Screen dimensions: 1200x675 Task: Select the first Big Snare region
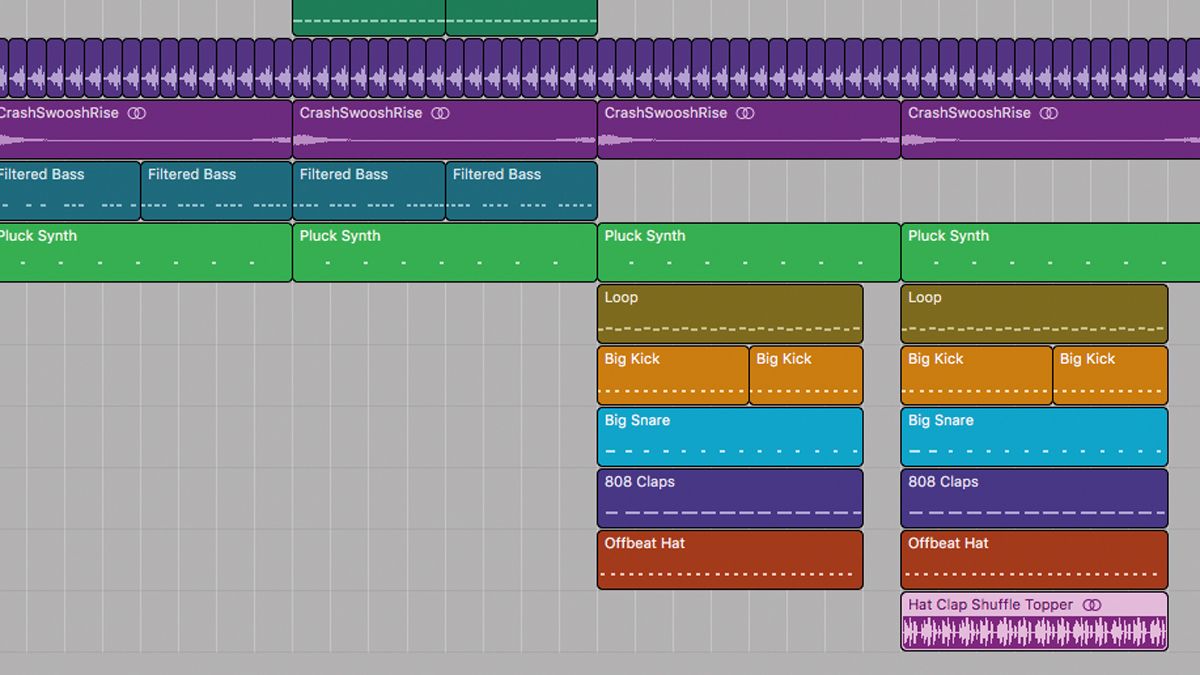coord(730,436)
